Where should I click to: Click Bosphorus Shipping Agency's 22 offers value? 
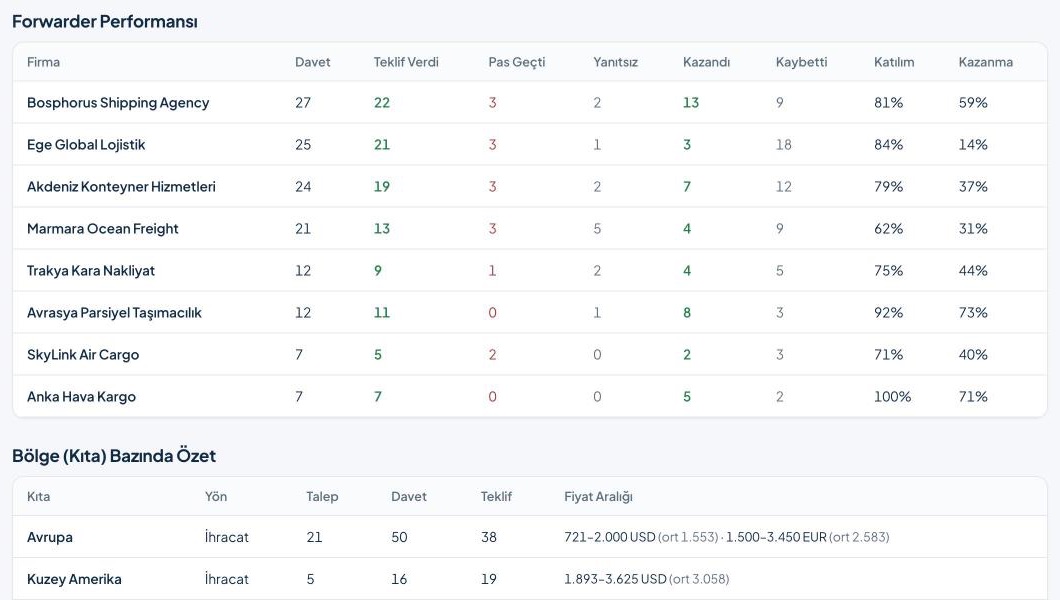point(382,103)
